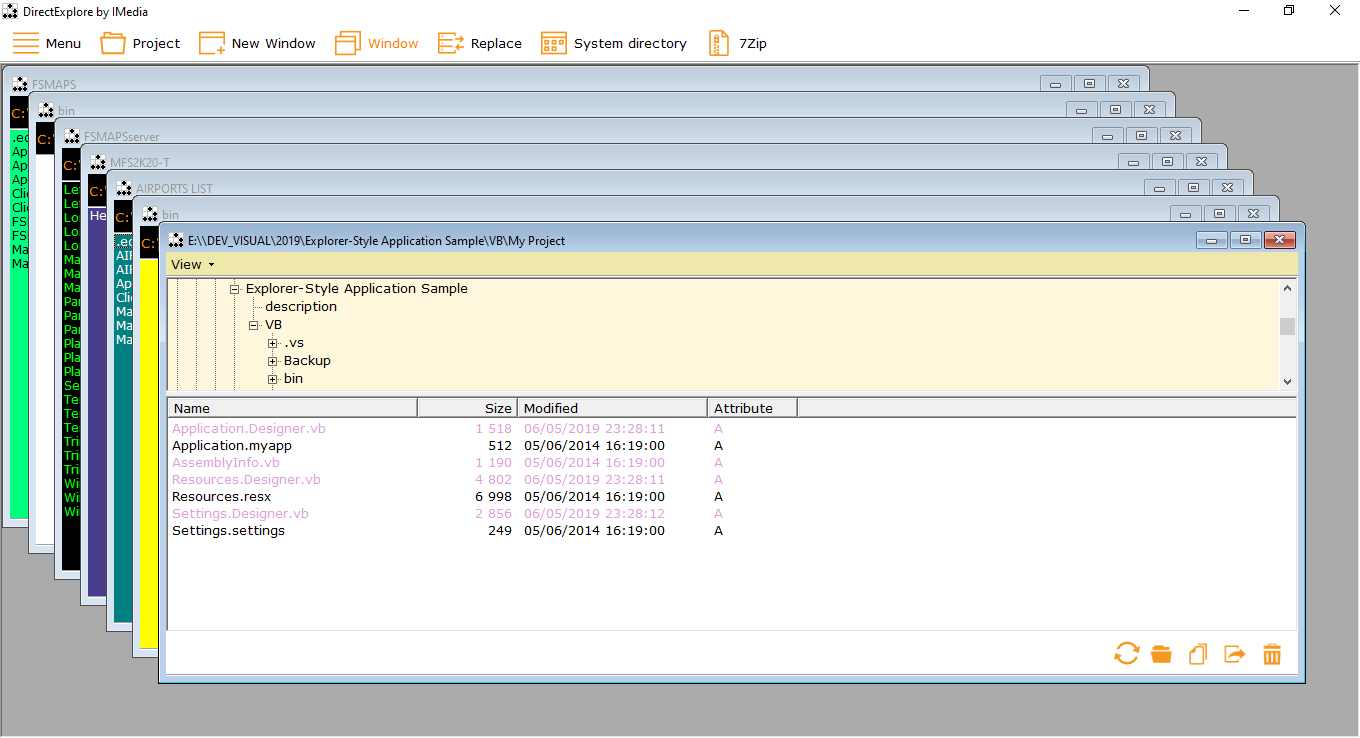
Task: Click the tree scrollbar down arrow
Action: 1288,381
